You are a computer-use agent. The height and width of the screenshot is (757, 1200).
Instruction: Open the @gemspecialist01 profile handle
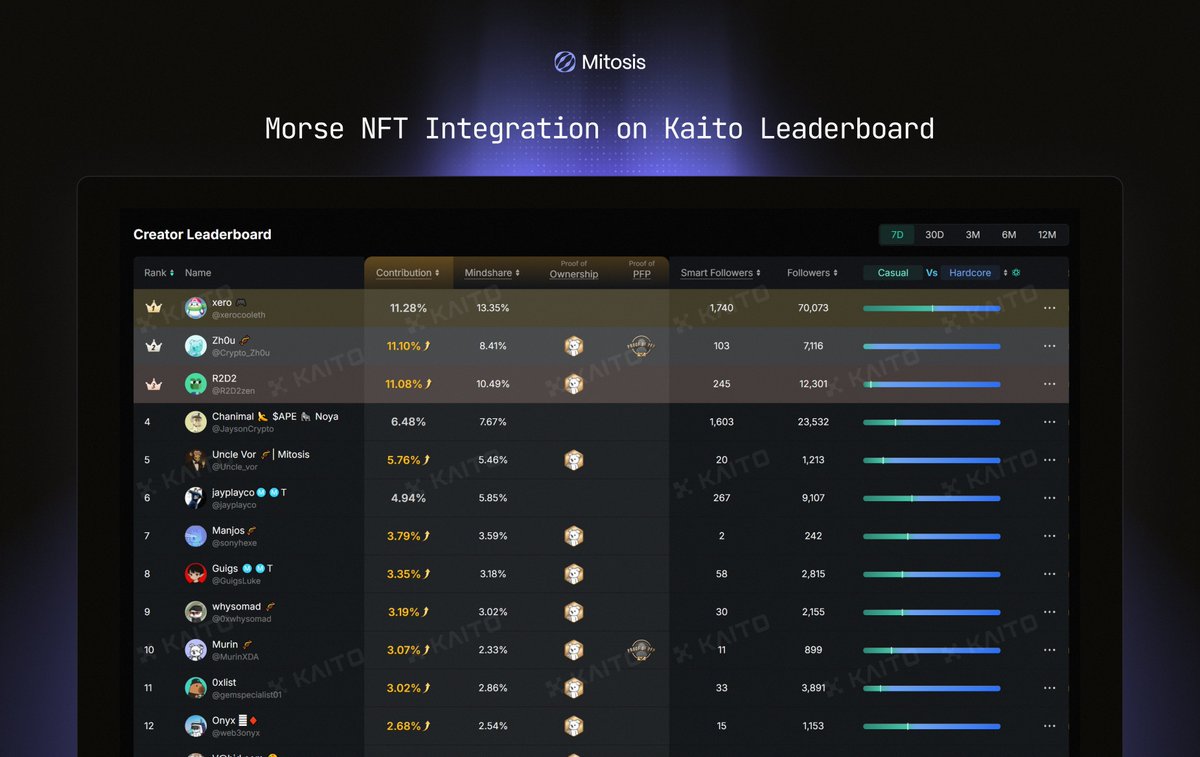247,695
